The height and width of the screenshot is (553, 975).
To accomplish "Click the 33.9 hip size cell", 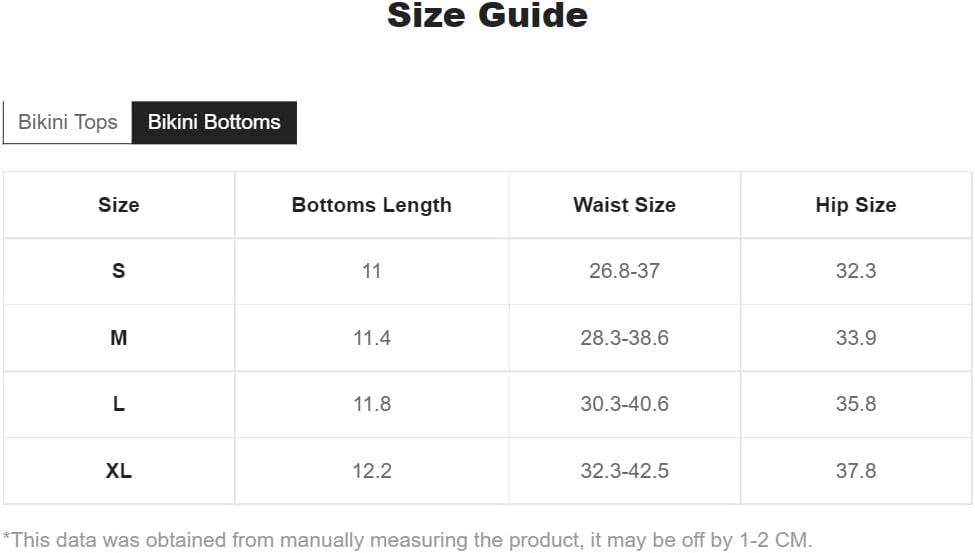I will click(855, 338).
